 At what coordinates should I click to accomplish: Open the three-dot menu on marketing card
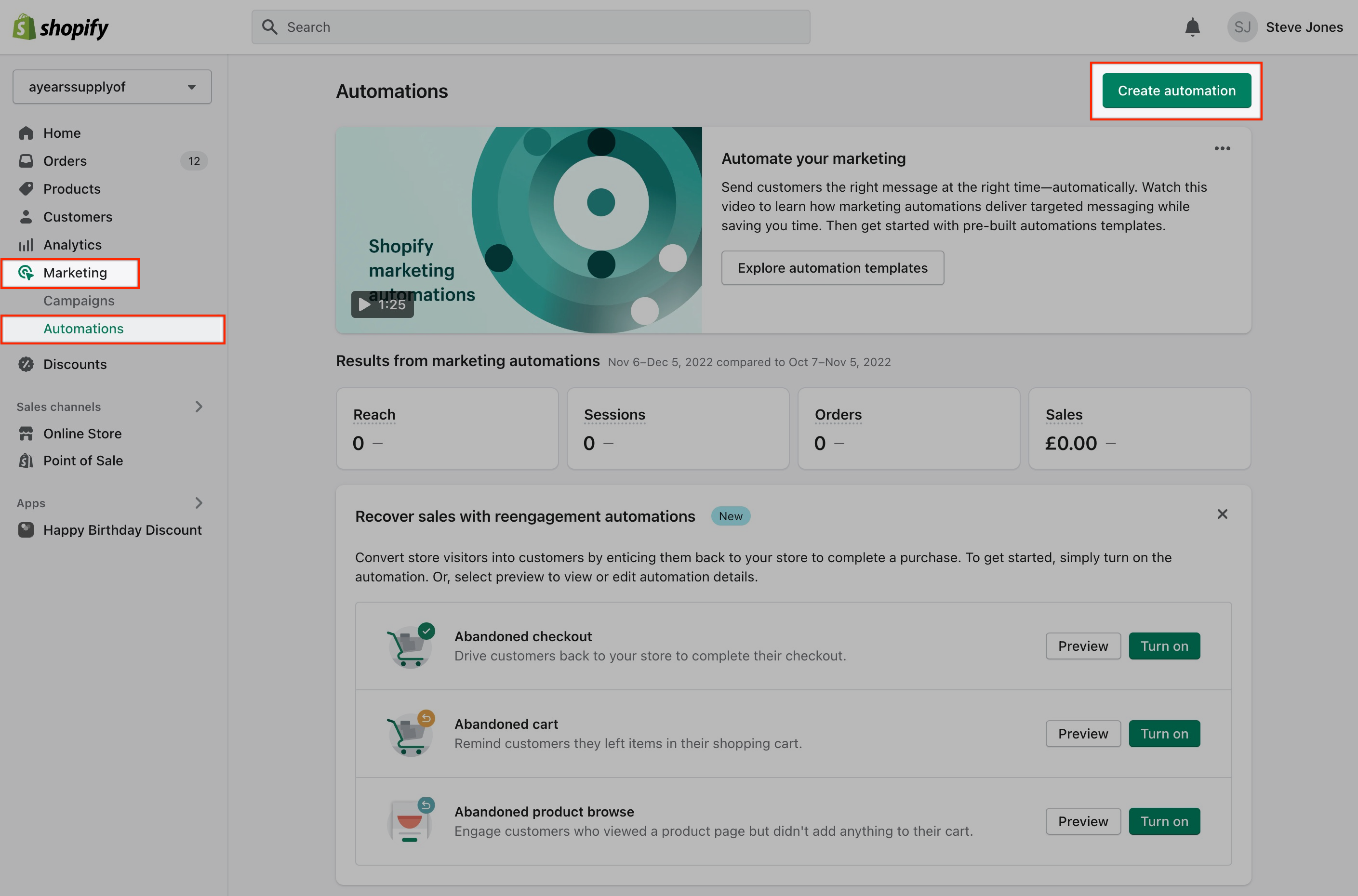[x=1222, y=148]
